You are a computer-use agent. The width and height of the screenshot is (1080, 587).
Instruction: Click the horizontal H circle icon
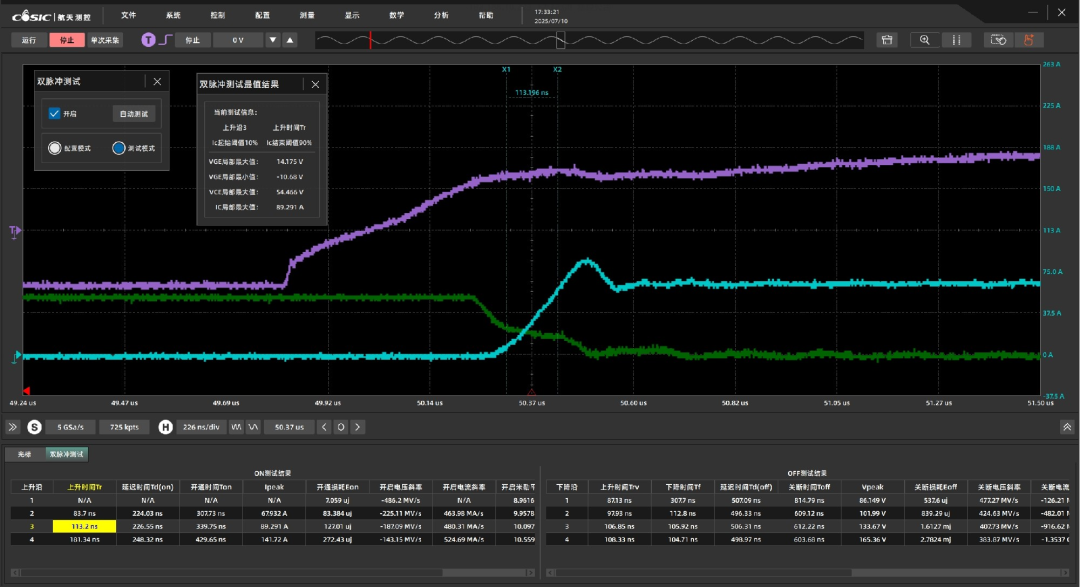click(x=166, y=427)
